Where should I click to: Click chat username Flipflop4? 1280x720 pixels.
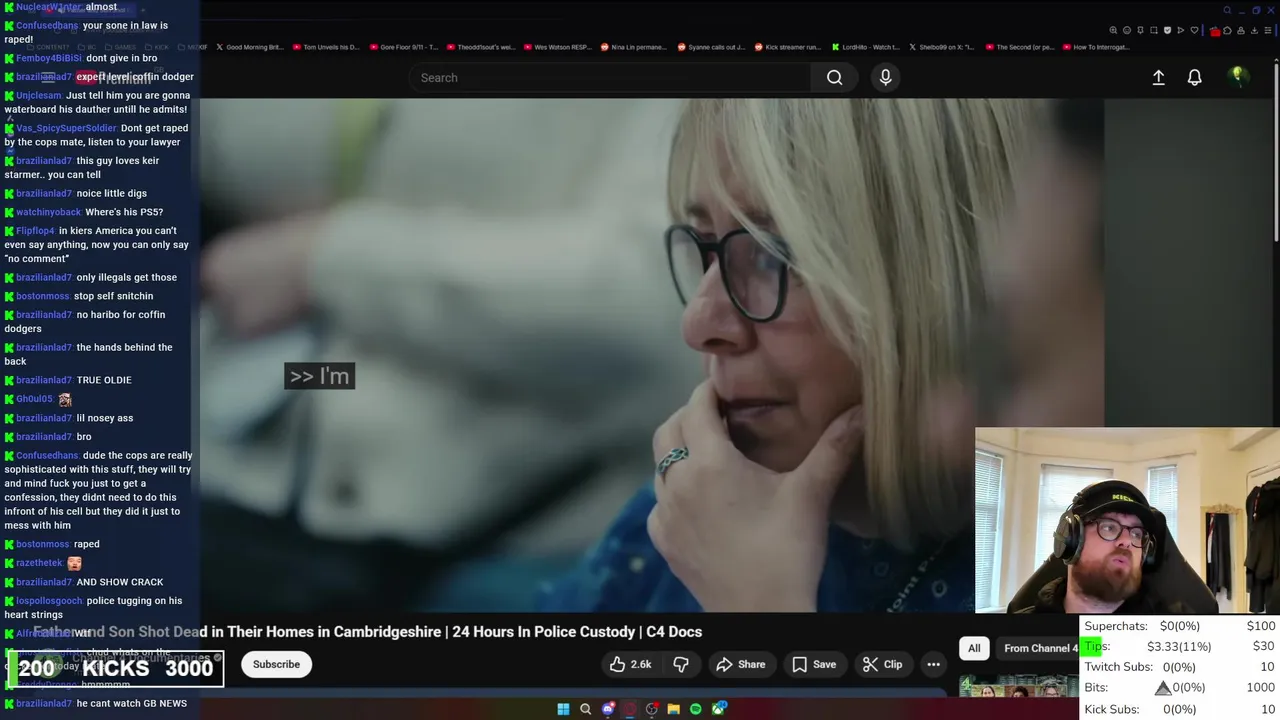coord(35,231)
